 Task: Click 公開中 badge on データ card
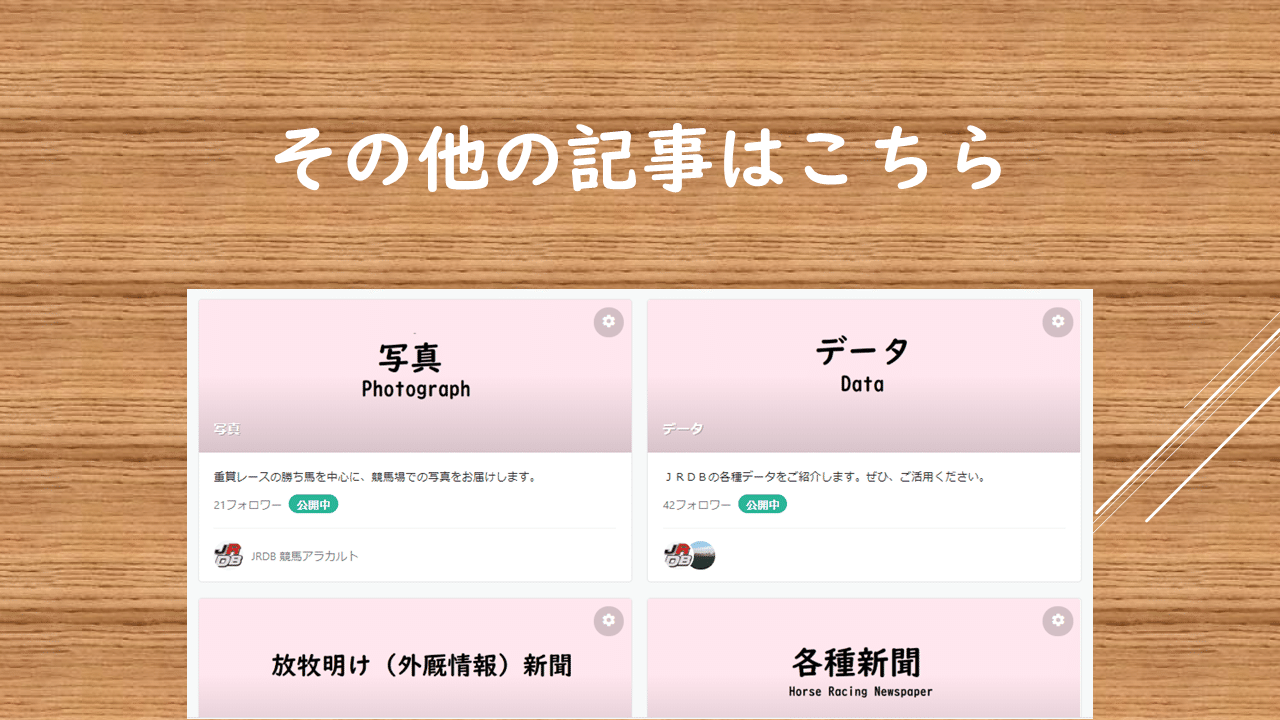[763, 505]
